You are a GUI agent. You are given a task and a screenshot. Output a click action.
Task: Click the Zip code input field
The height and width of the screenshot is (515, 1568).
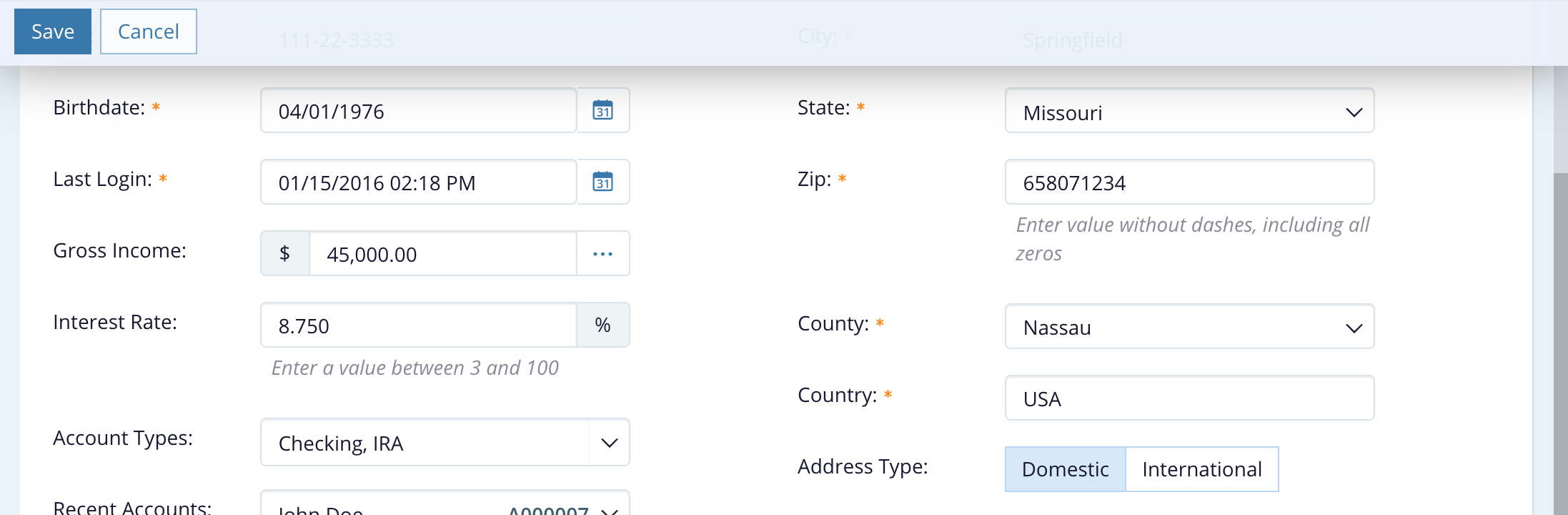point(1189,182)
